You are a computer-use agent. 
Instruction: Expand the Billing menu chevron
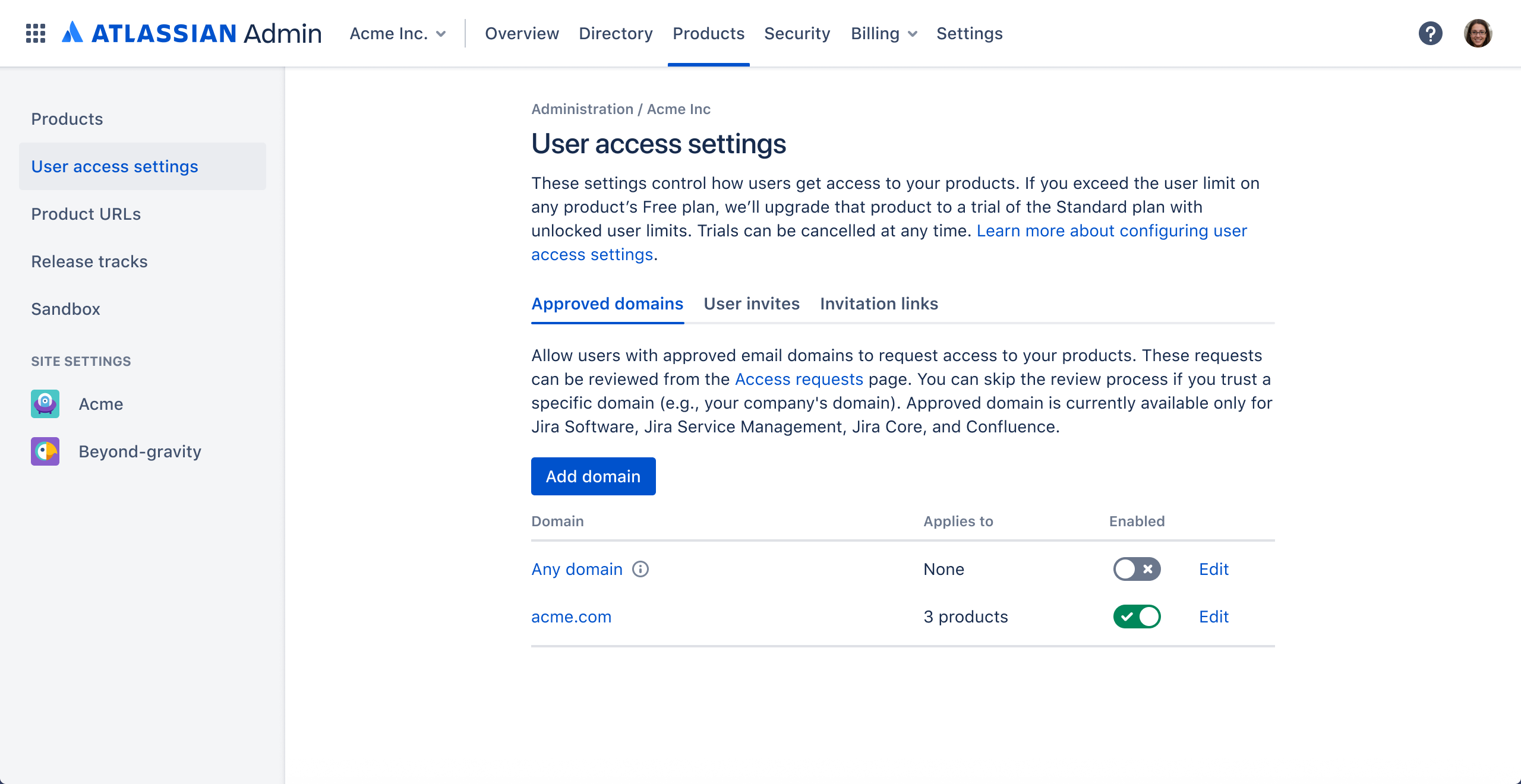[913, 34]
